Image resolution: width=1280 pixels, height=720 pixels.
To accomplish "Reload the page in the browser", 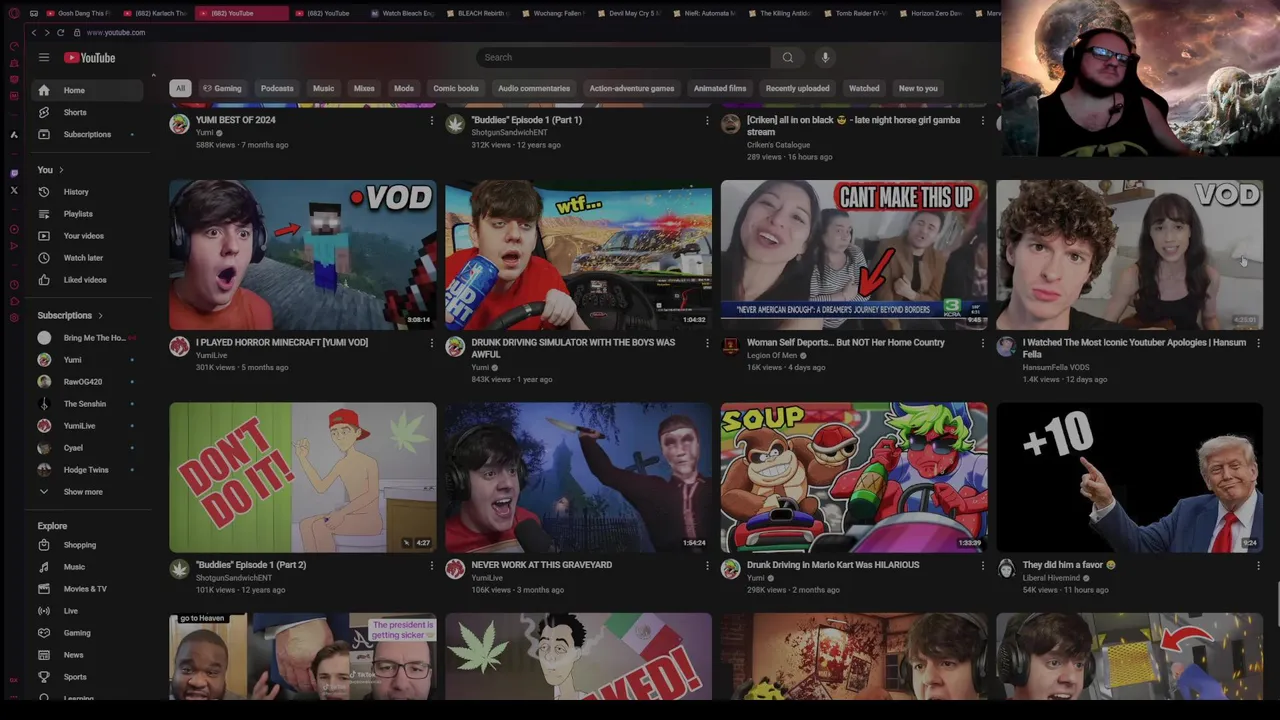I will click(x=61, y=32).
